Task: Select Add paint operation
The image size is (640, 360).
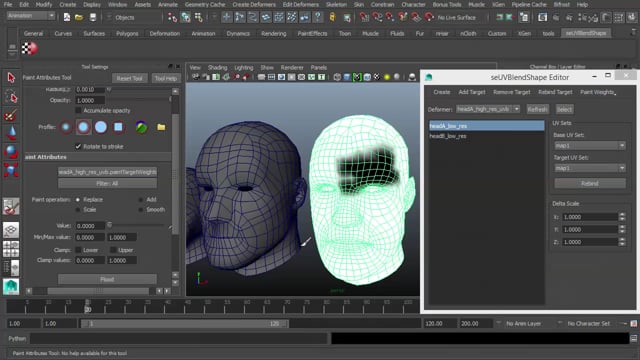Action: [x=141, y=200]
